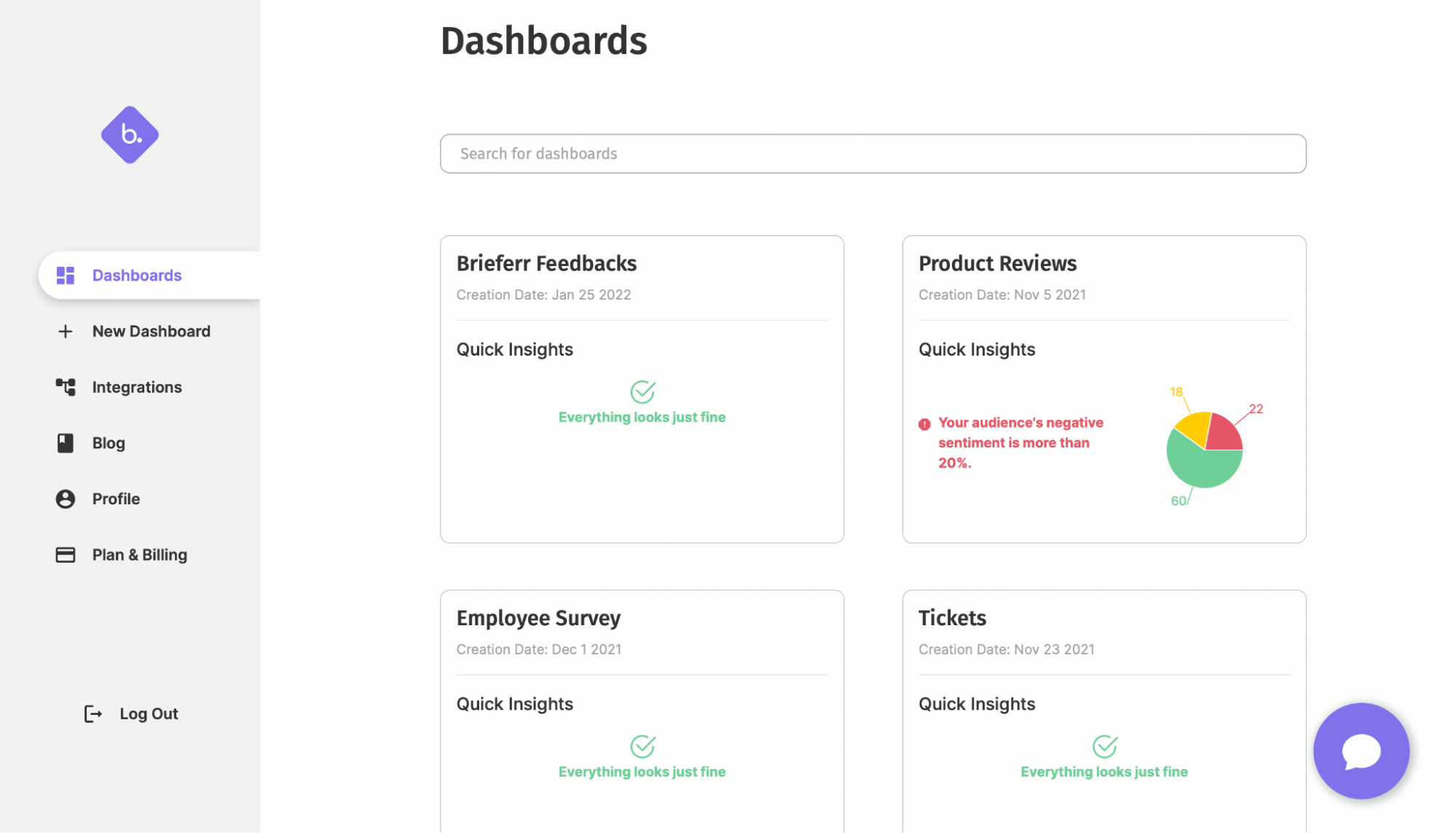
Task: Click 'Creation Date: Jan 25 2022' text
Action: coord(543,295)
